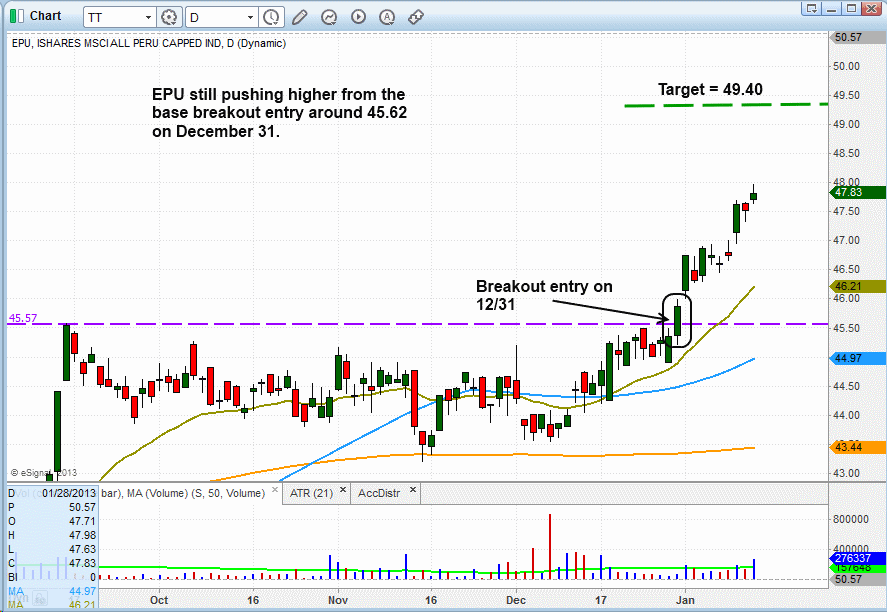Click the 17 date label on time axis
The width and height of the screenshot is (887, 612).
(601, 600)
